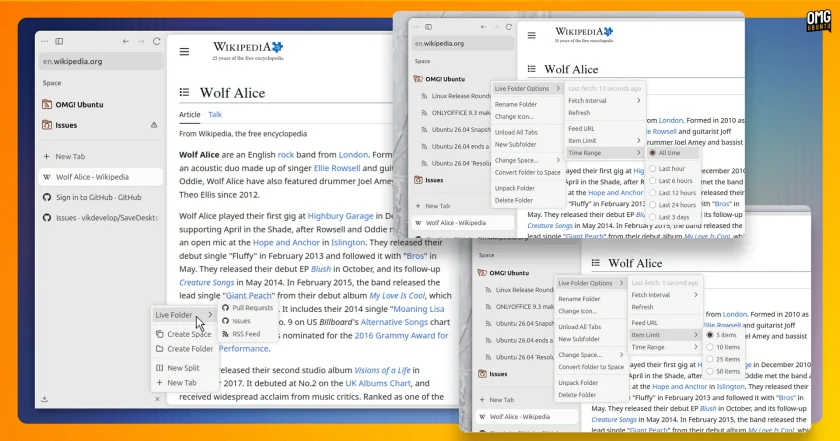Screen dimensions: 840x441
Task: Expand 'Live Folder' submenu in left window
Action: (x=184, y=315)
